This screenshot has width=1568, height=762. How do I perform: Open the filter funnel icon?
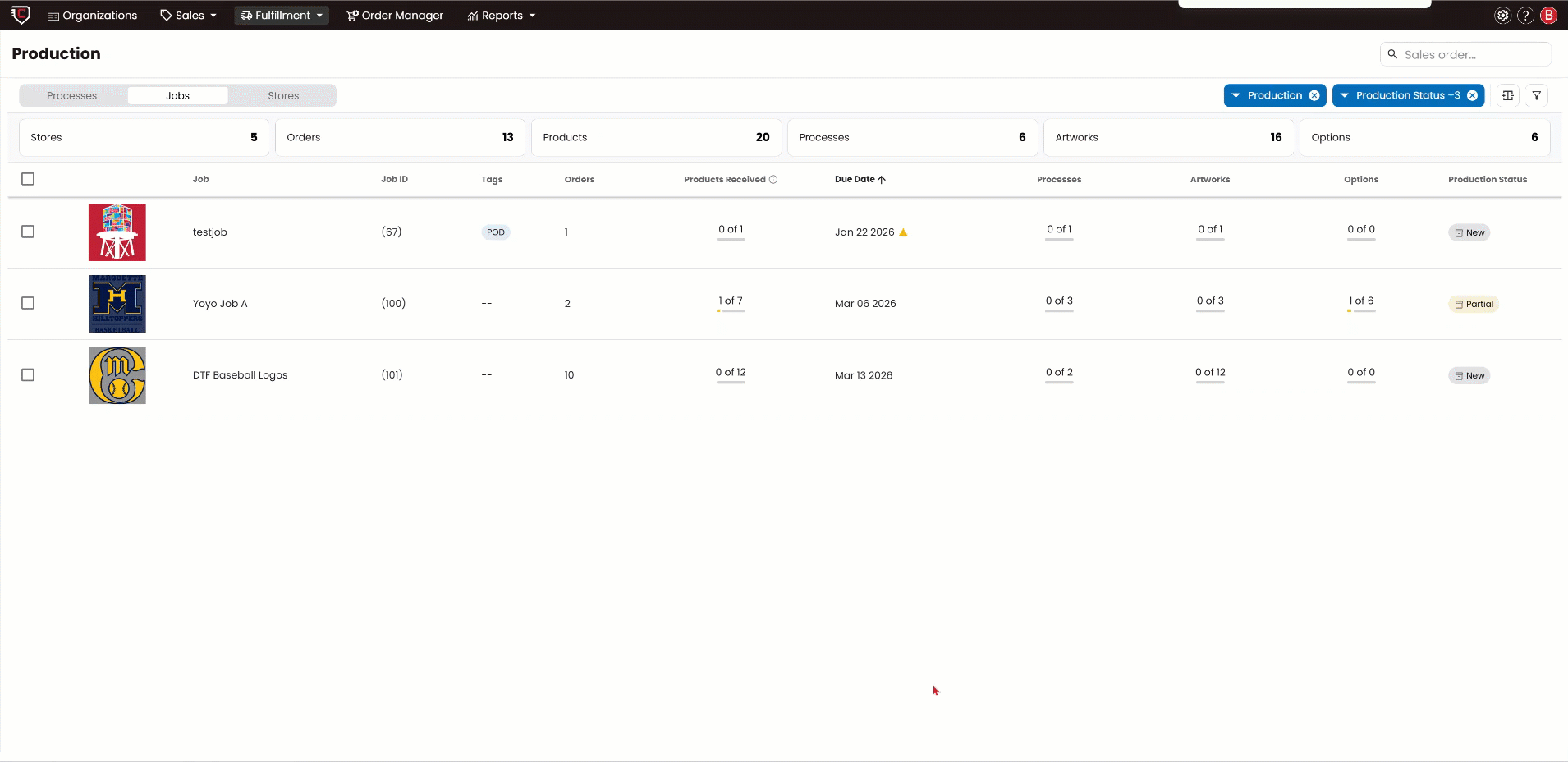pos(1536,95)
